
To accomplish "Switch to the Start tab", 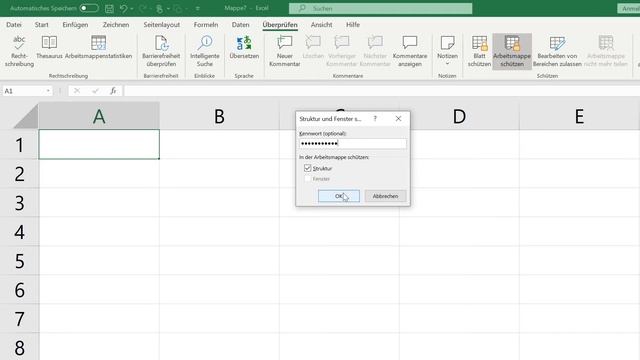I will [42, 24].
